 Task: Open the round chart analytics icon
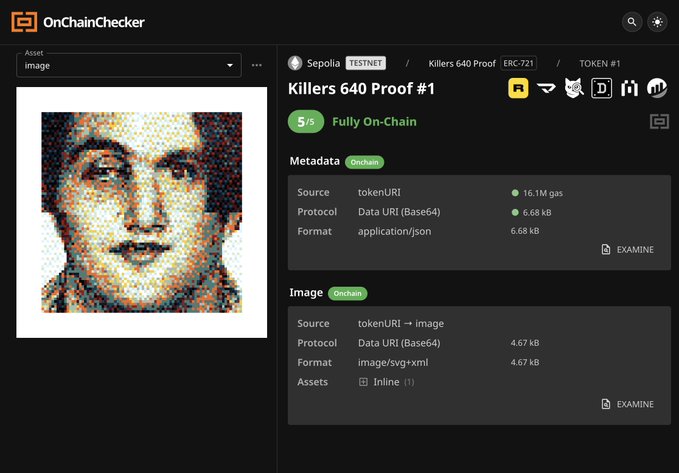[657, 88]
